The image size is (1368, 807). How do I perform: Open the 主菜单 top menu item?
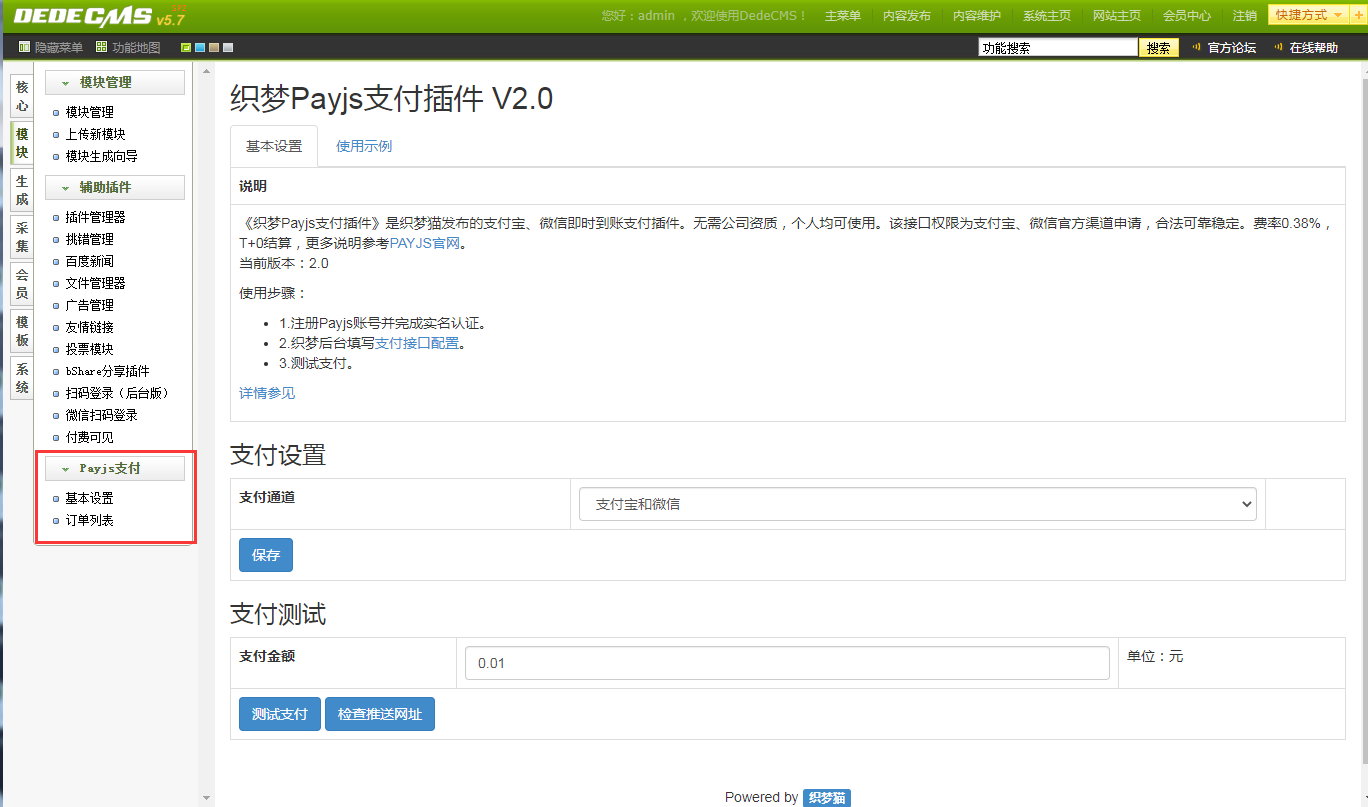point(843,16)
